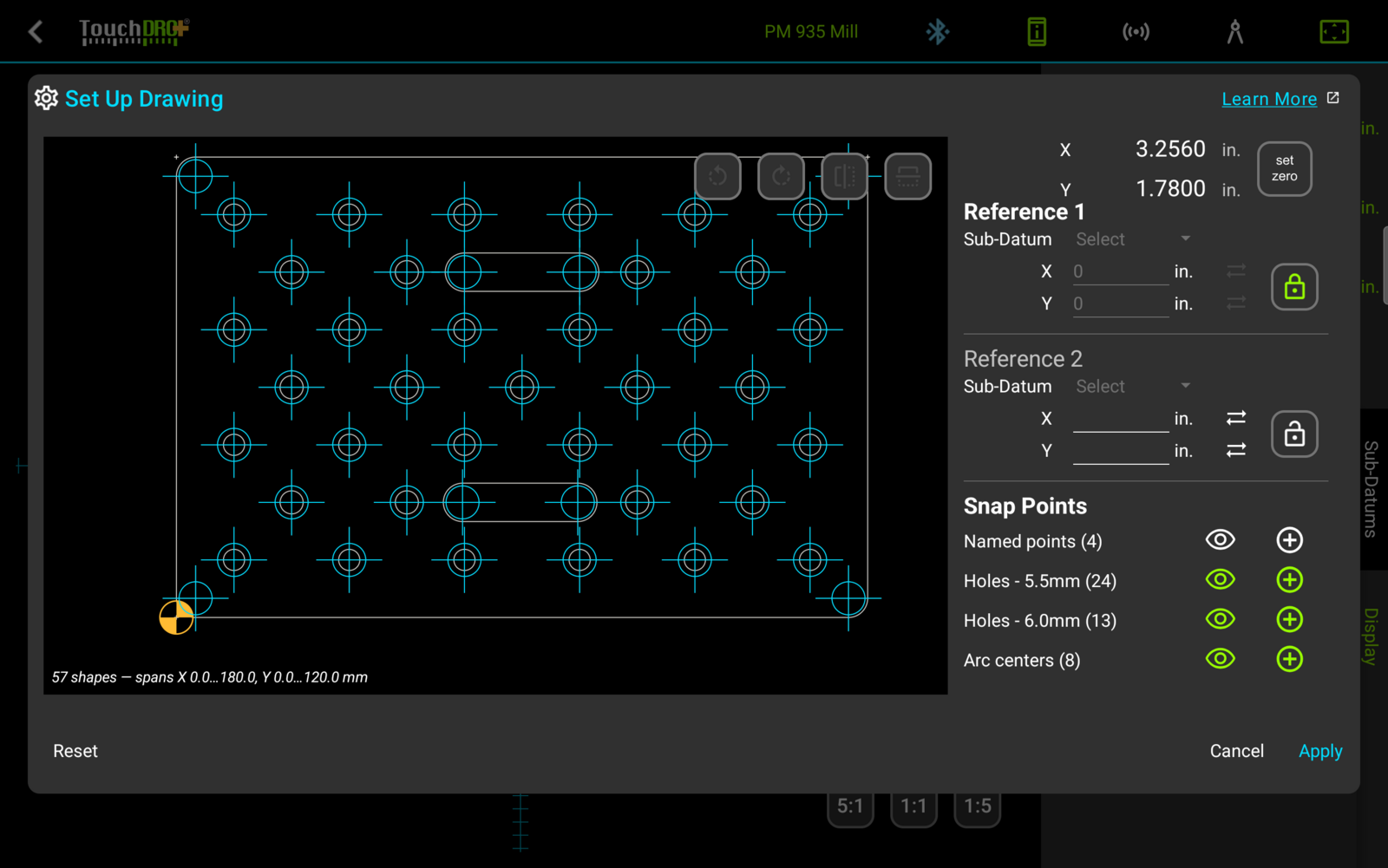Click Reference 2 X input field
The image size is (1388, 868).
(x=1121, y=419)
